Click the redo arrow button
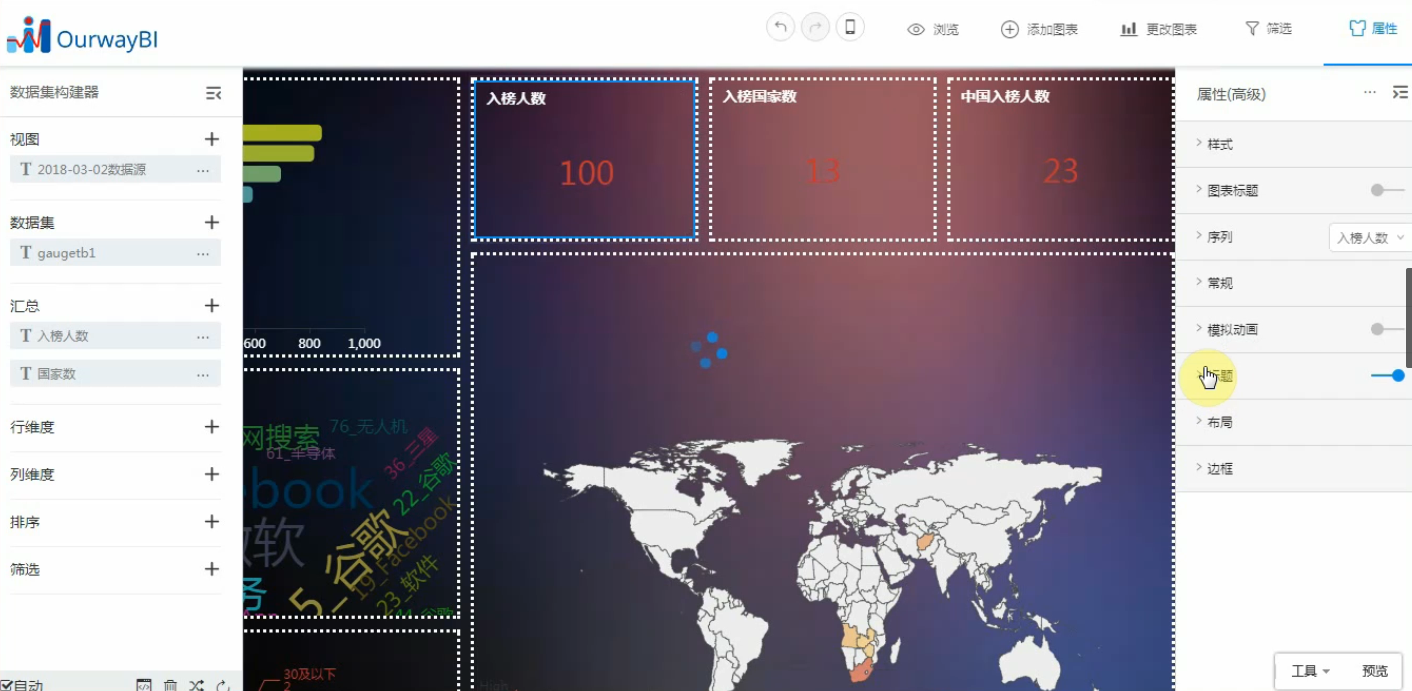Image resolution: width=1412 pixels, height=691 pixels. pos(815,27)
